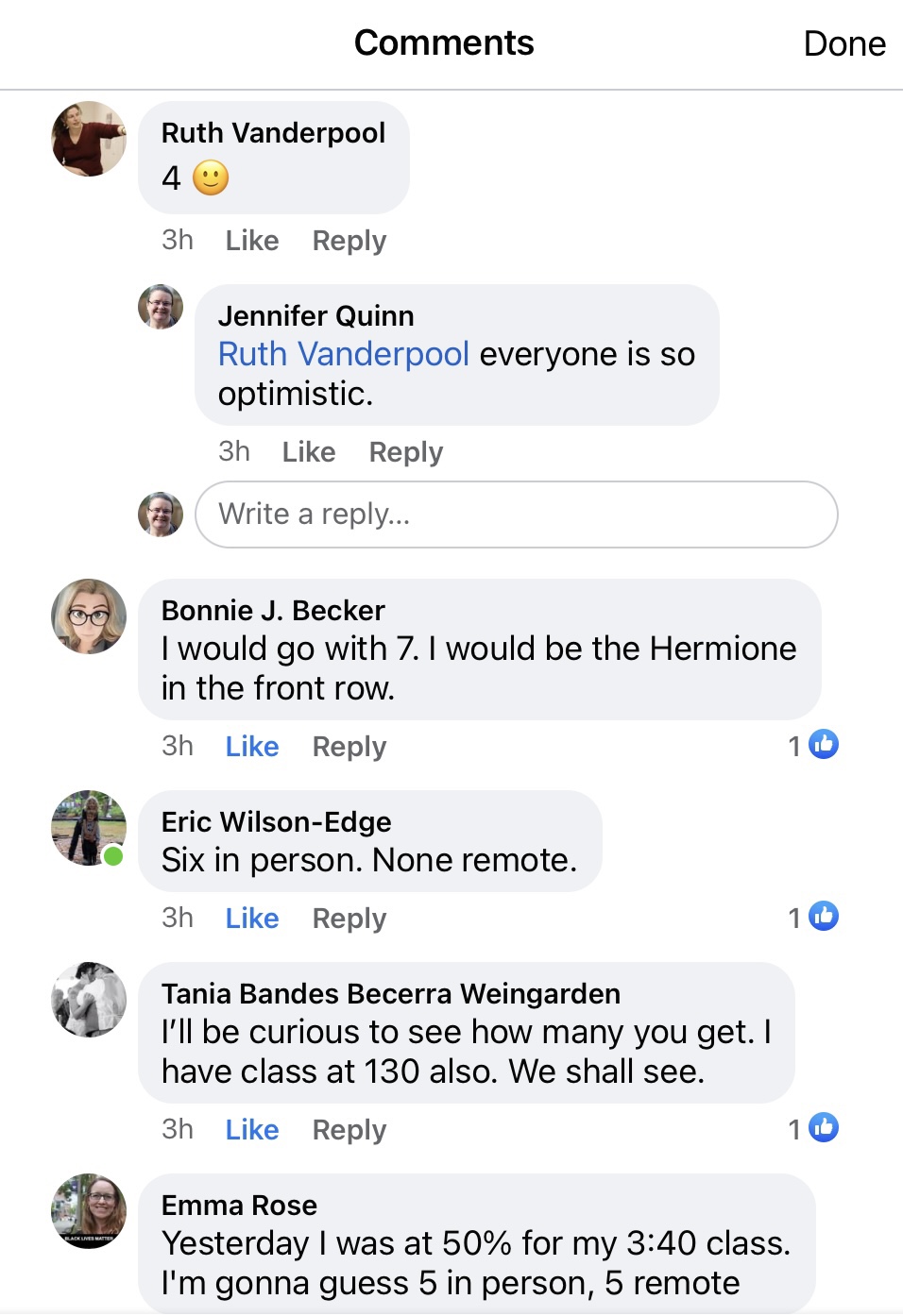Tap the Ruth Vanderpool mention link

tap(343, 354)
